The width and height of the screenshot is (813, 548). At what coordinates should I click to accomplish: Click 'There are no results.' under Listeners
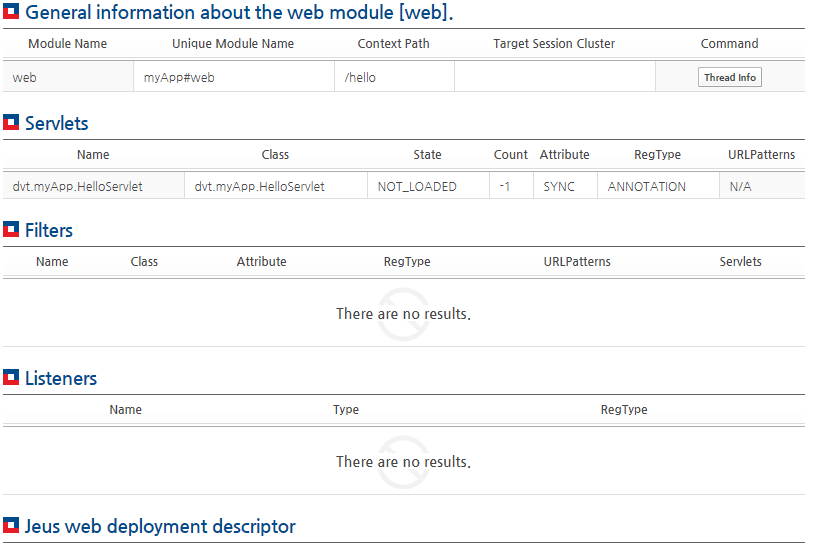click(x=403, y=461)
